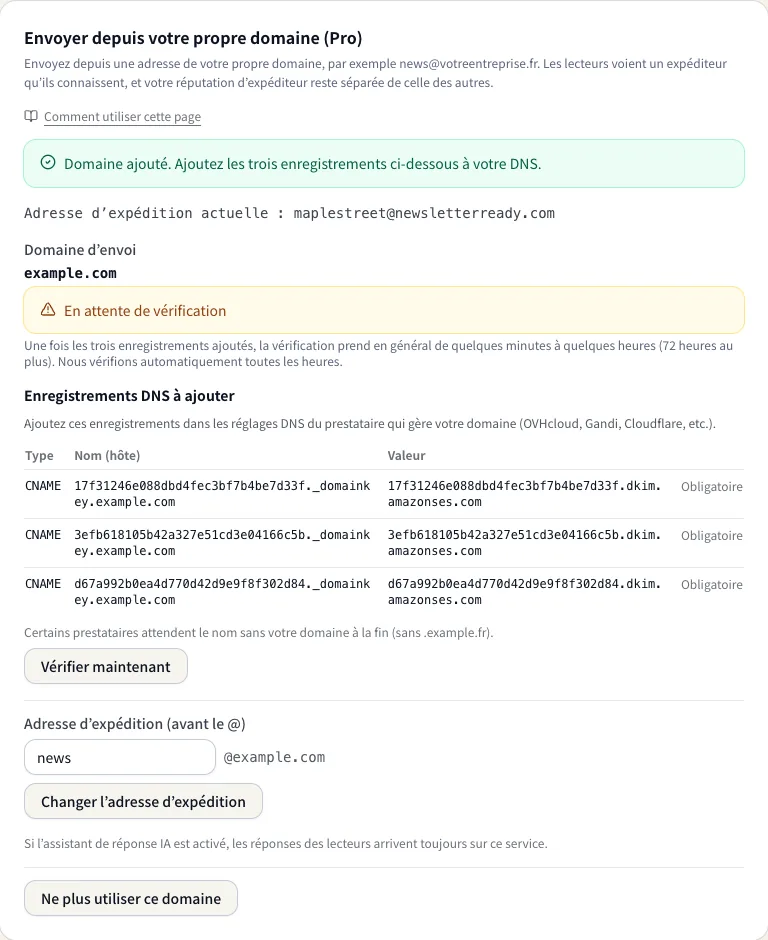Click the 'Nom (hôte)' column header
Screen dimensions: 768x940
[x=107, y=456]
